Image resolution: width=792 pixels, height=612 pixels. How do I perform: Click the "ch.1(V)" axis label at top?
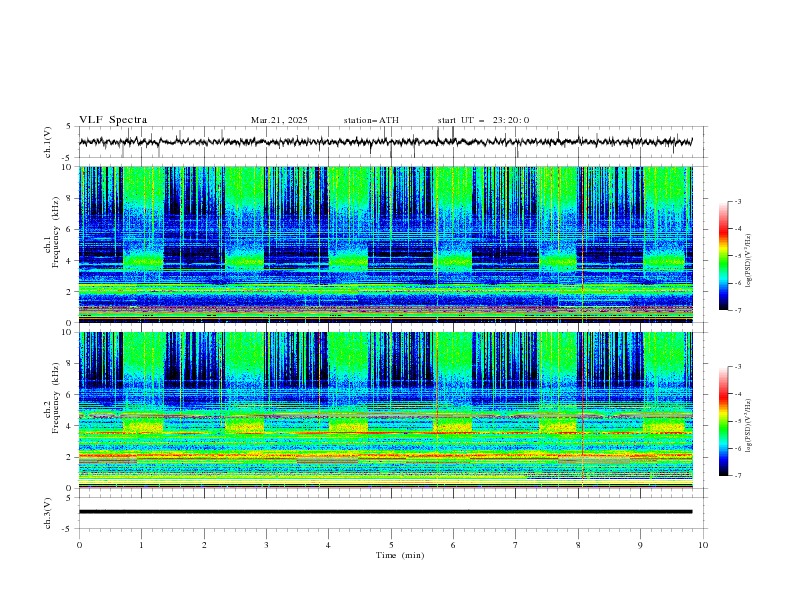click(x=48, y=142)
